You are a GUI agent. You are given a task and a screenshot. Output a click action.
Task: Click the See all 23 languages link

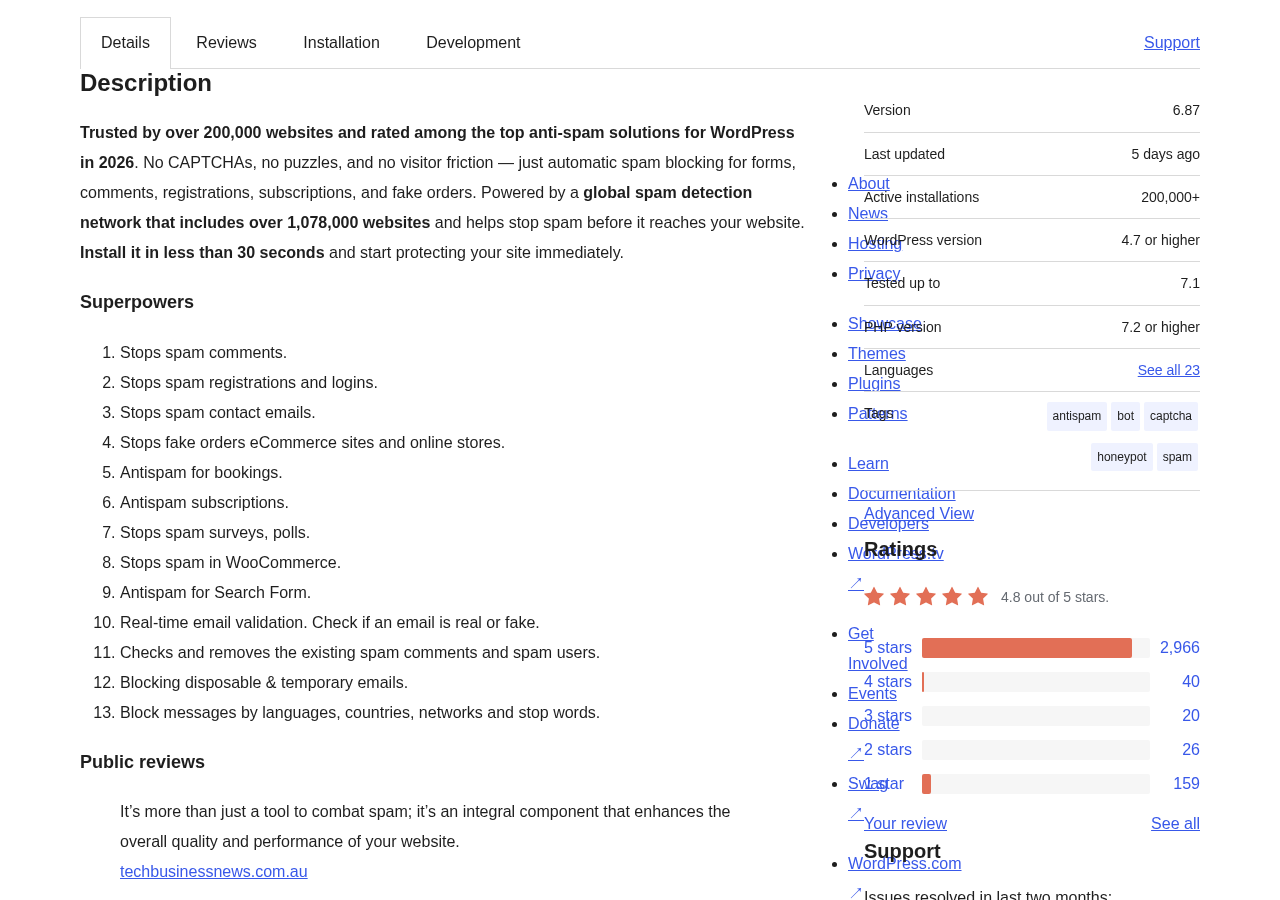point(1168,370)
